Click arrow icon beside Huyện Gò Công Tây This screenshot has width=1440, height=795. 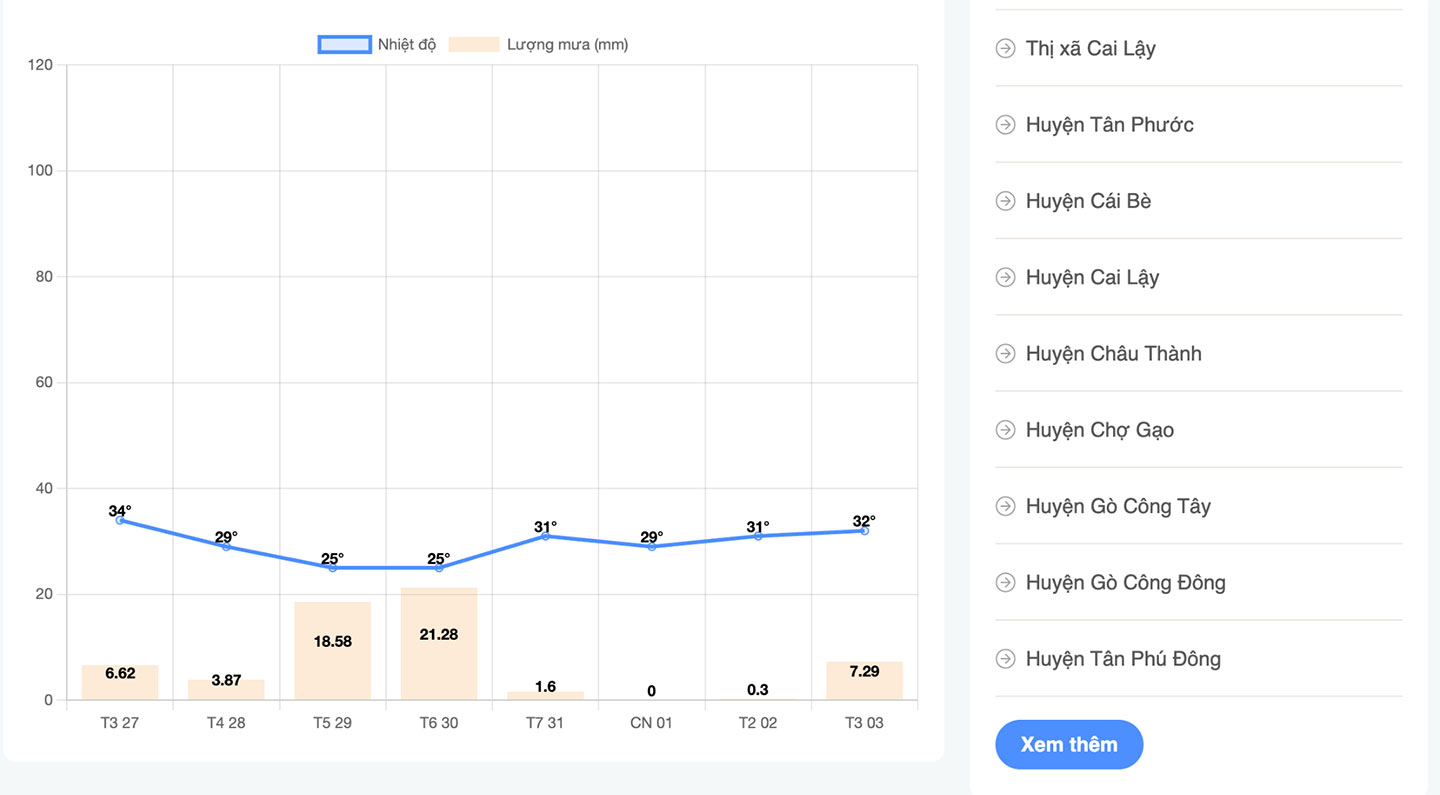(1005, 506)
